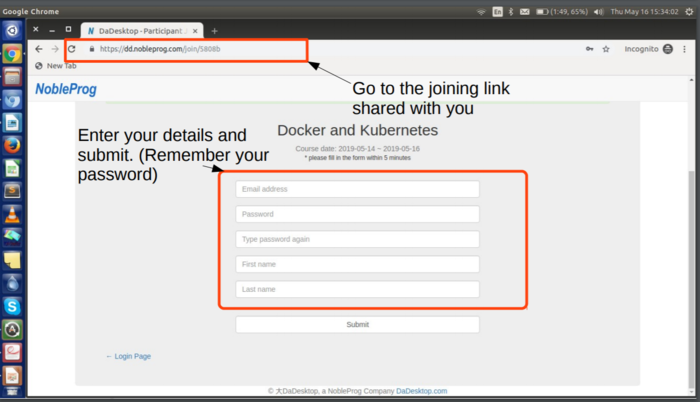
Task: Click the Incognito profile indicator
Action: [x=648, y=49]
